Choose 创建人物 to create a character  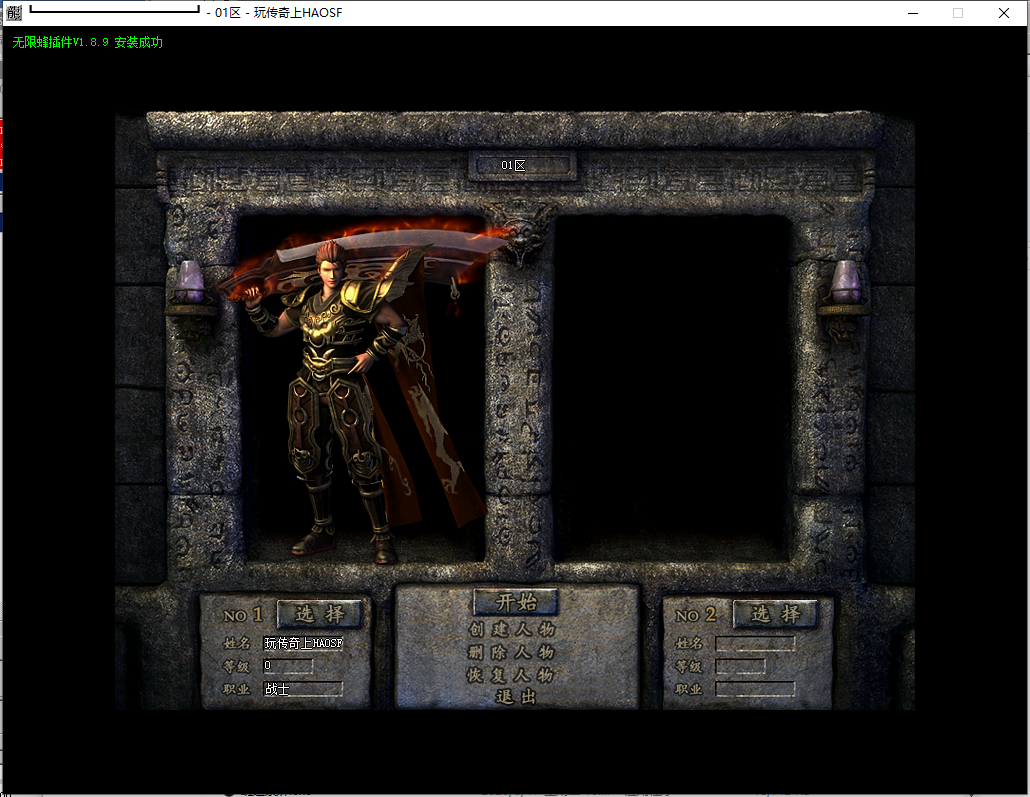point(511,630)
